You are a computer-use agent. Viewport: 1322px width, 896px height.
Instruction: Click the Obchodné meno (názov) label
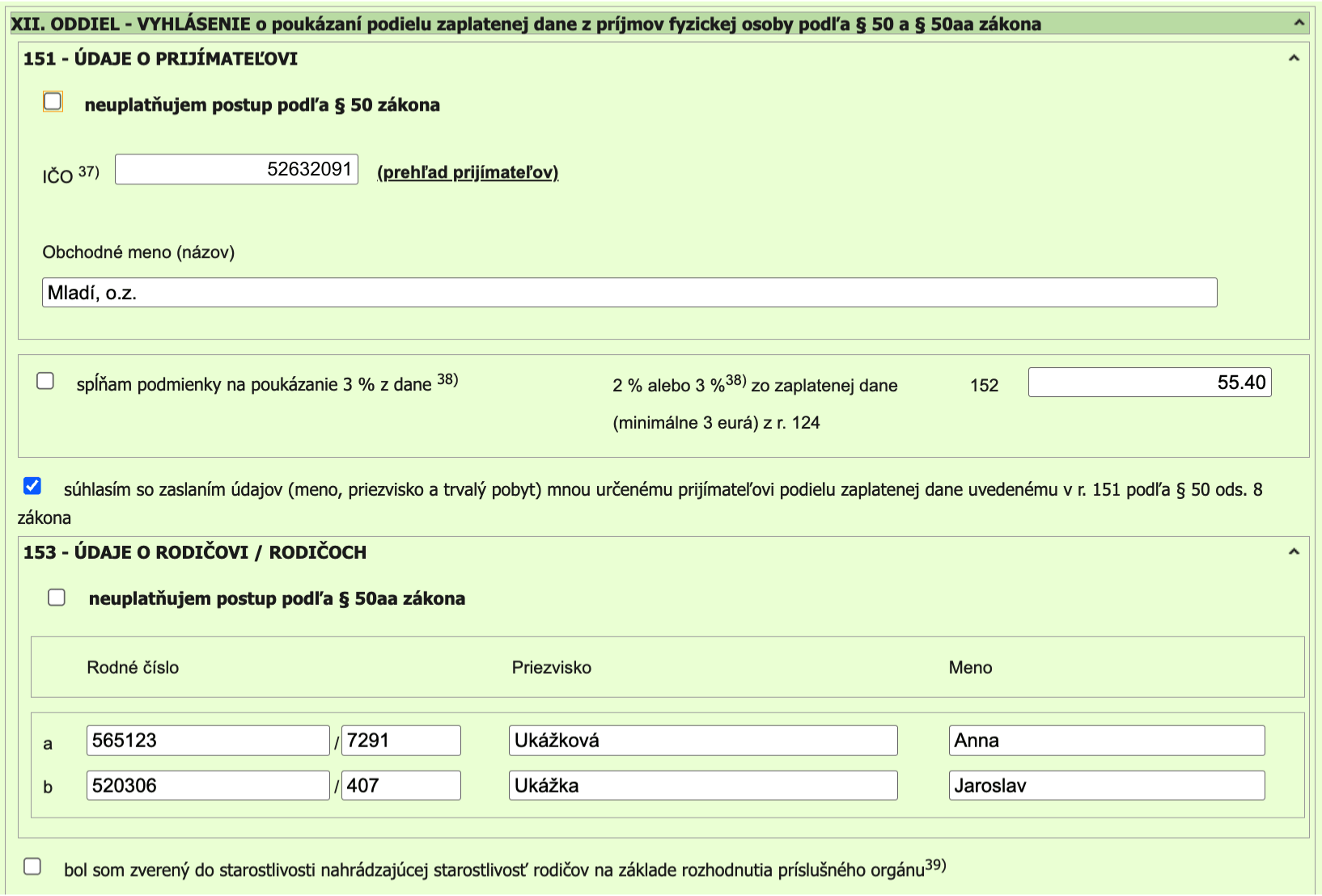tap(138, 252)
